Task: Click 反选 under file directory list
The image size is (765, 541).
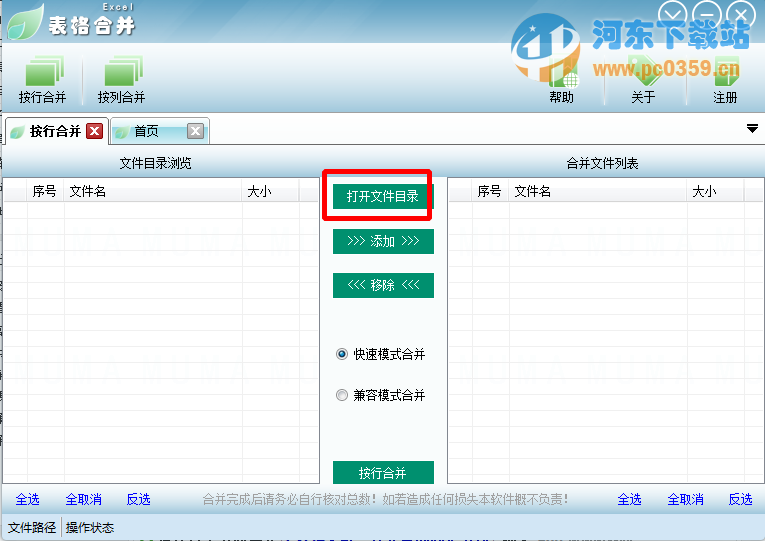Action: (x=139, y=500)
